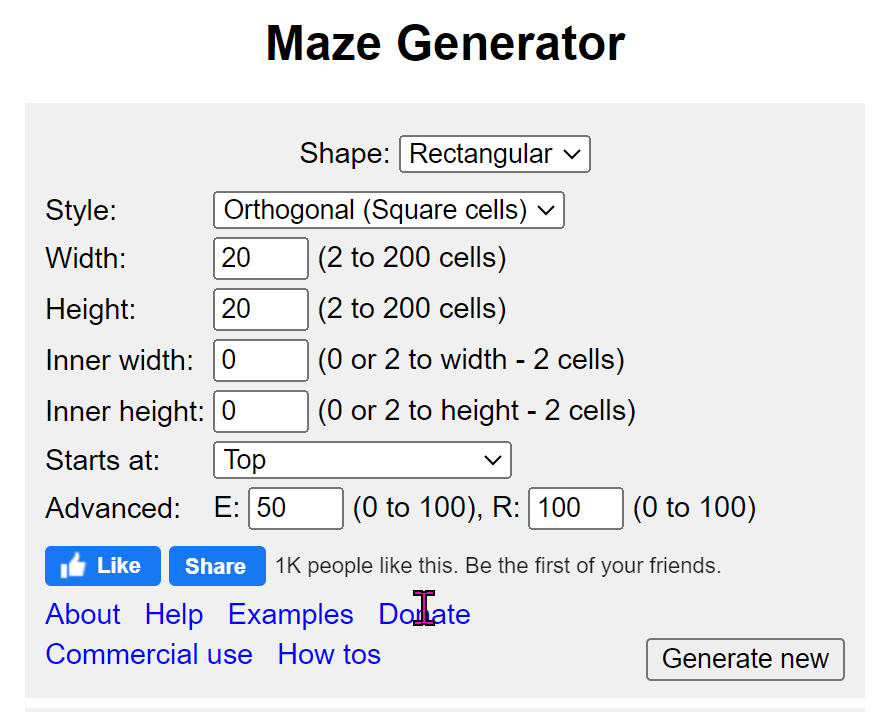Click the Height input field
Screen dimensions: 888x712
coord(261,309)
